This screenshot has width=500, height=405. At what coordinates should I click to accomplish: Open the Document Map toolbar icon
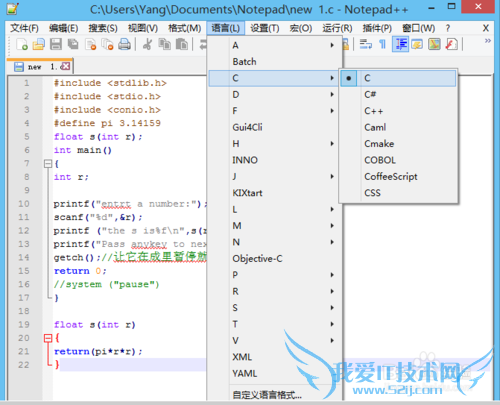pyautogui.click(x=434, y=44)
